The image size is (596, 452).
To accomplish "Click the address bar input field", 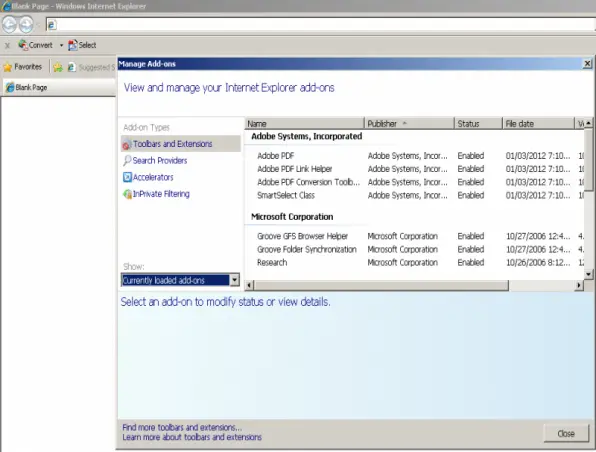I will click(320, 25).
